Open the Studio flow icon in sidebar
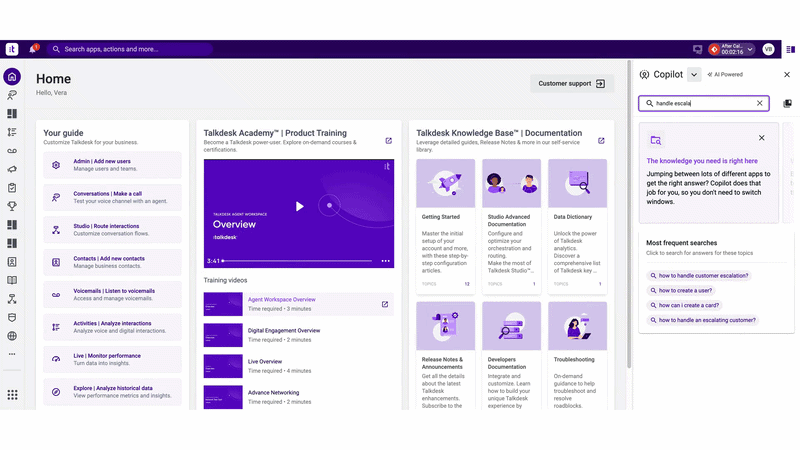 pos(12,299)
